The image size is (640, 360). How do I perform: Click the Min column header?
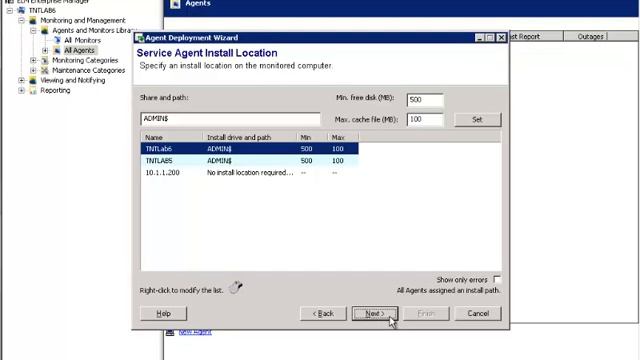[312, 137]
